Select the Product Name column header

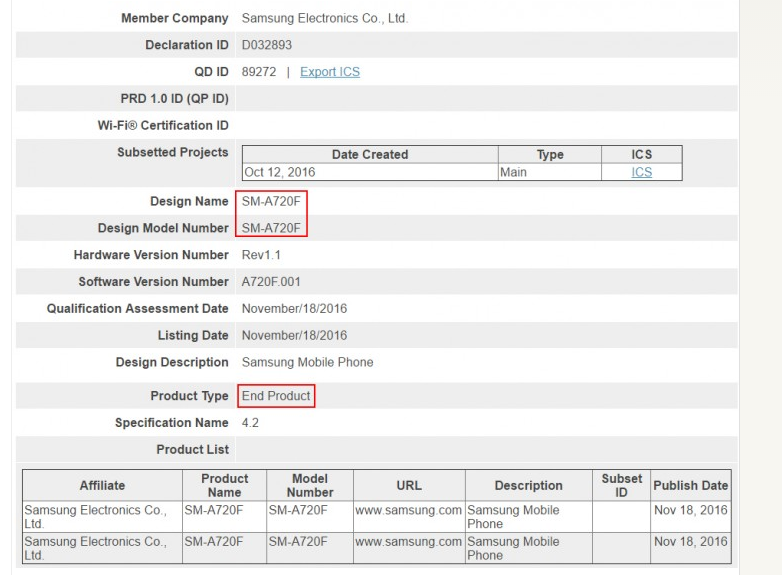coord(224,485)
